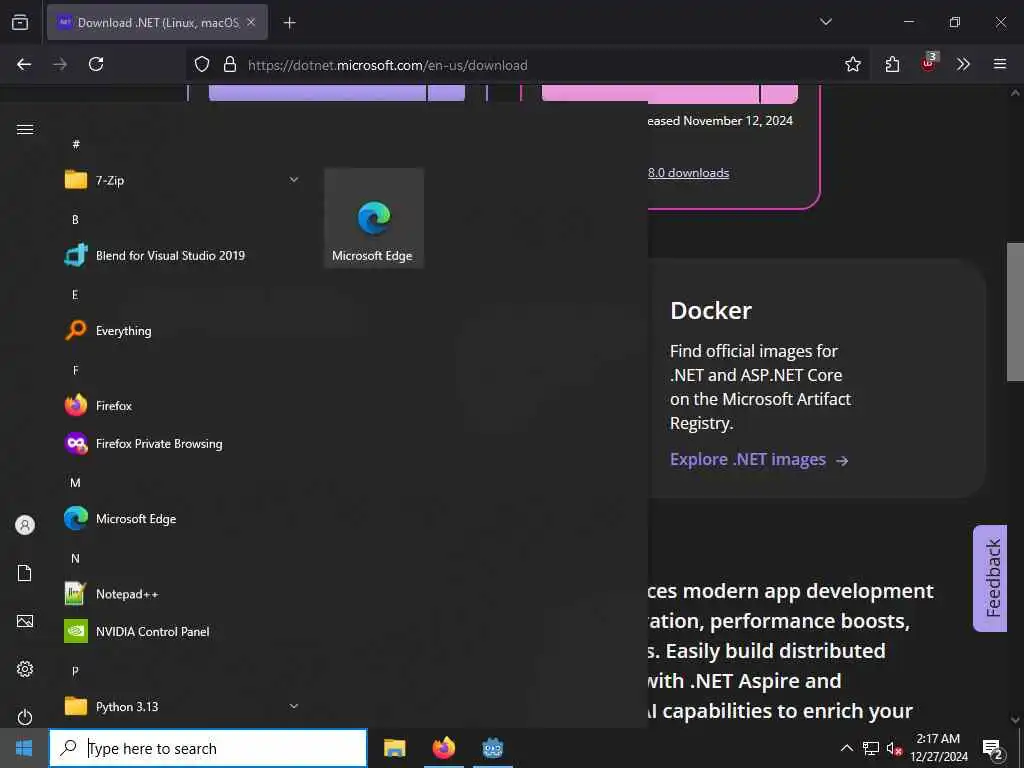Image resolution: width=1024 pixels, height=768 pixels.
Task: Click the muted volume icon in tray
Action: tap(894, 748)
